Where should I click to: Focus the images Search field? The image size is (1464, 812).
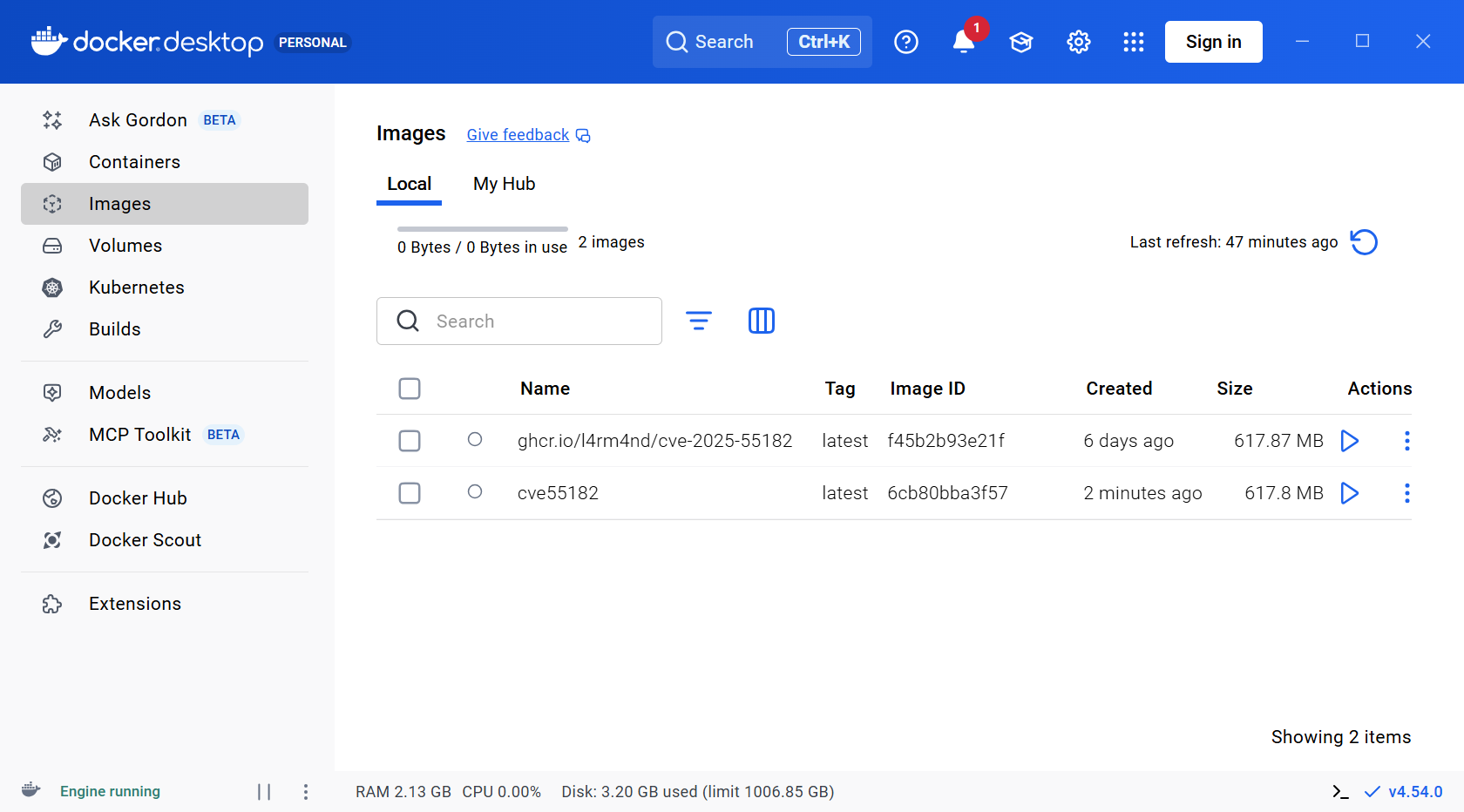[519, 321]
